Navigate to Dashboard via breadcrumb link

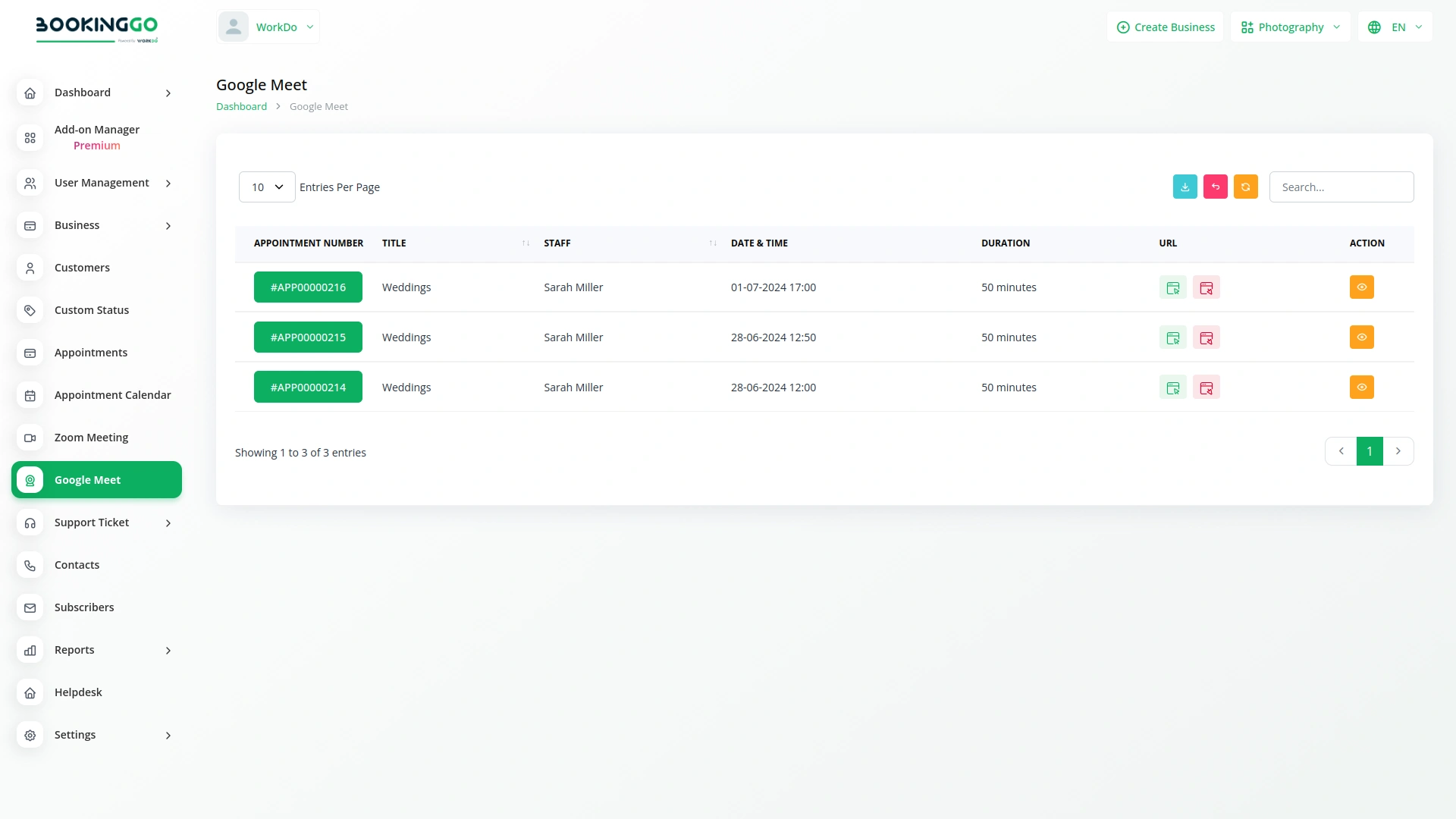(x=240, y=106)
